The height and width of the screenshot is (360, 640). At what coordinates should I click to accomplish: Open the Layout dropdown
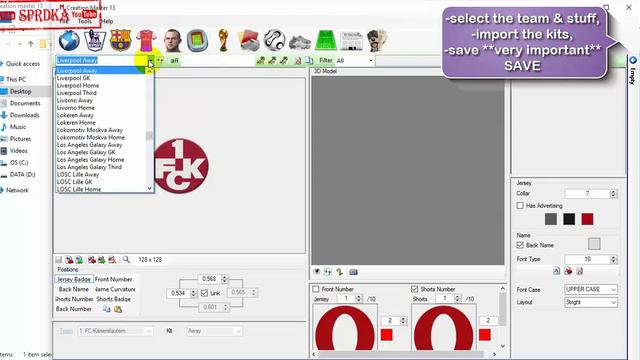click(x=591, y=302)
